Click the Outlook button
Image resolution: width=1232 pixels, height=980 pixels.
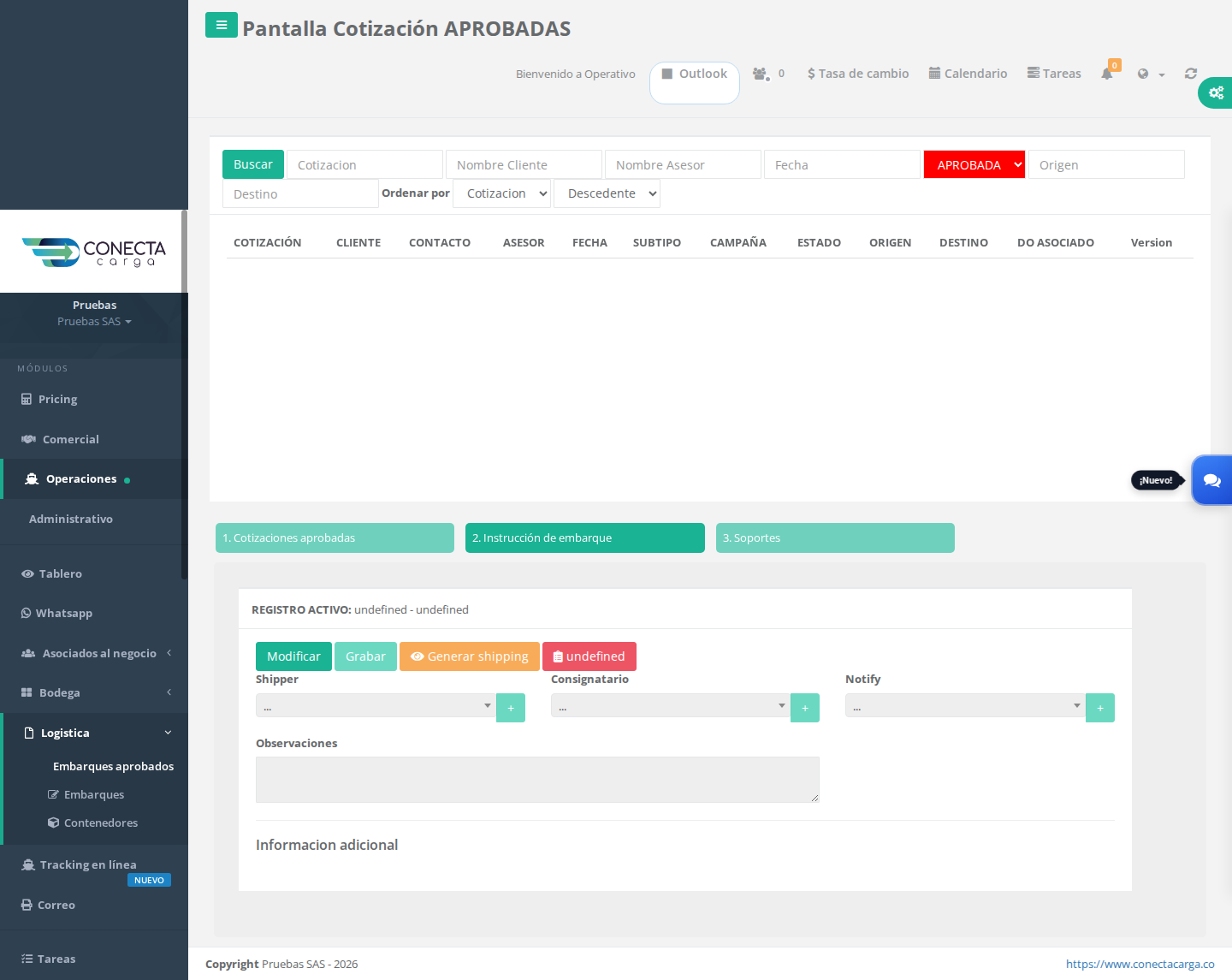click(x=695, y=83)
